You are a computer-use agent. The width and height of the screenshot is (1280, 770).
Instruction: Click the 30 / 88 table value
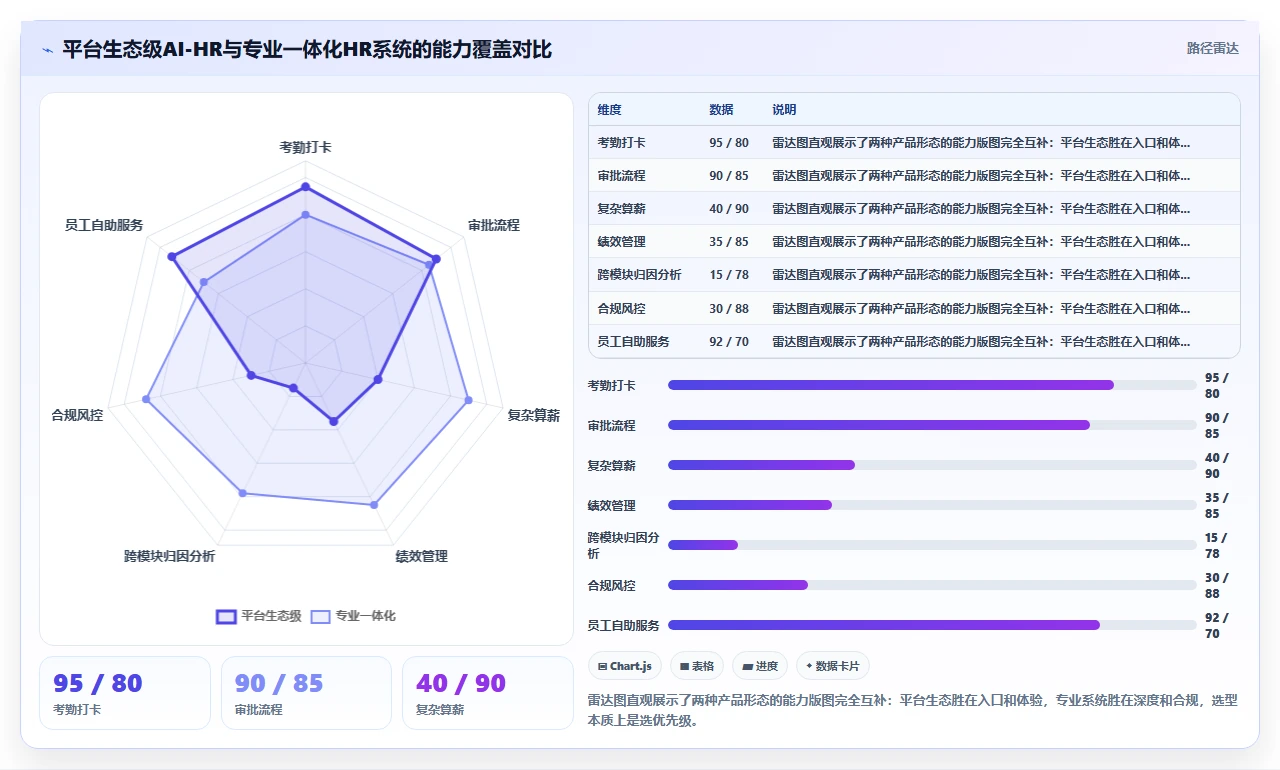pos(729,308)
